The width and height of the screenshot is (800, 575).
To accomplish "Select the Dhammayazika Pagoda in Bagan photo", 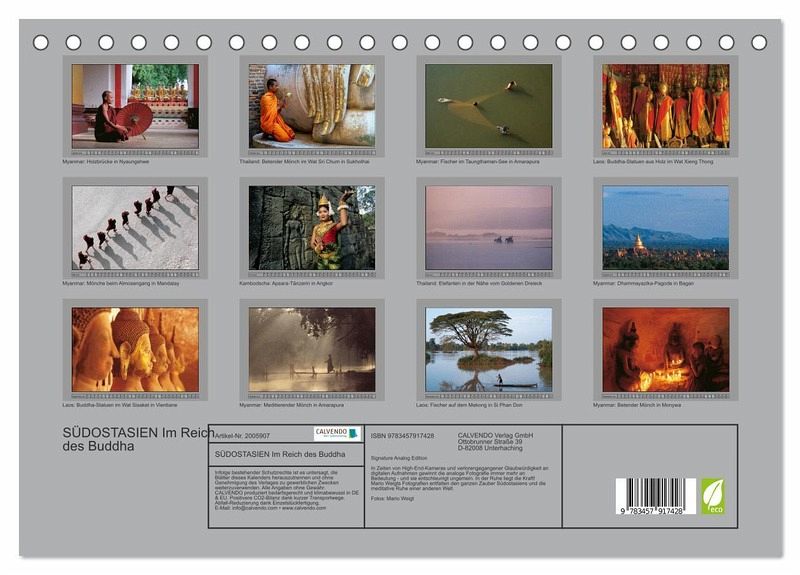I will [665, 228].
